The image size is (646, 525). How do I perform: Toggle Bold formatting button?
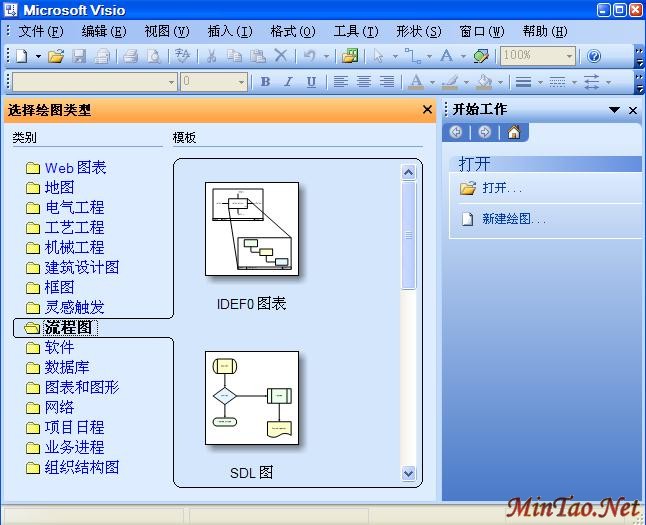(265, 82)
